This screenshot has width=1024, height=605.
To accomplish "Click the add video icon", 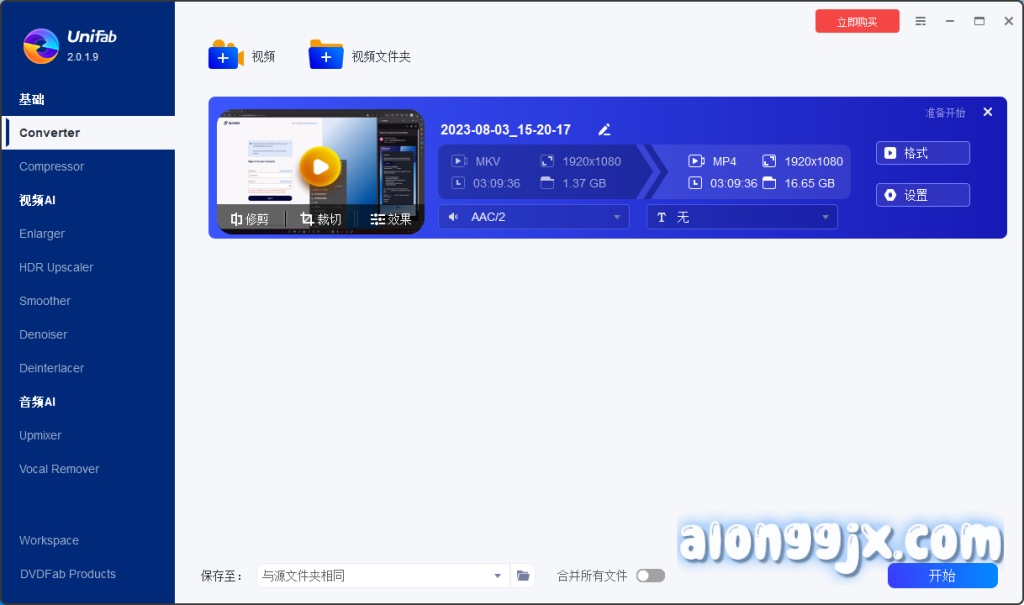I will pyautogui.click(x=225, y=56).
